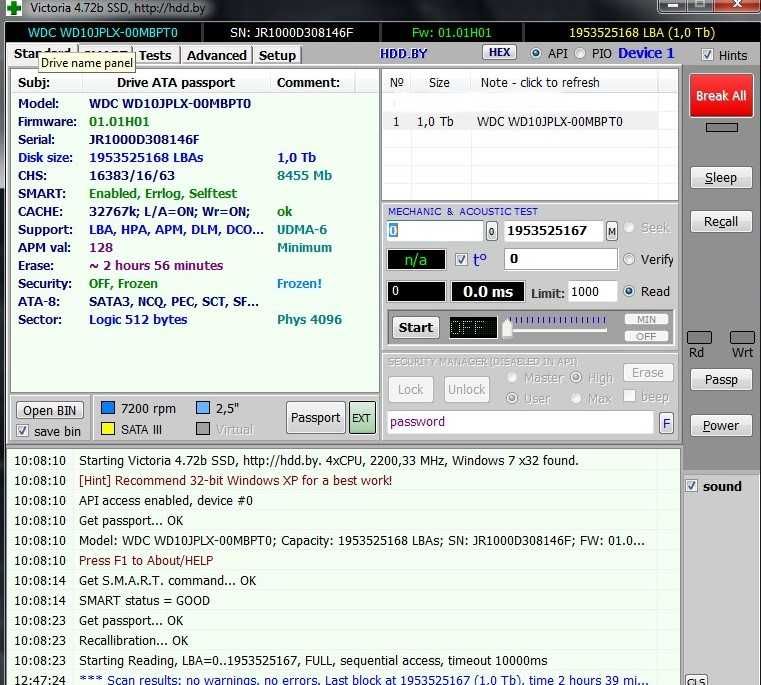Switch to the Advanced tab

(x=216, y=55)
